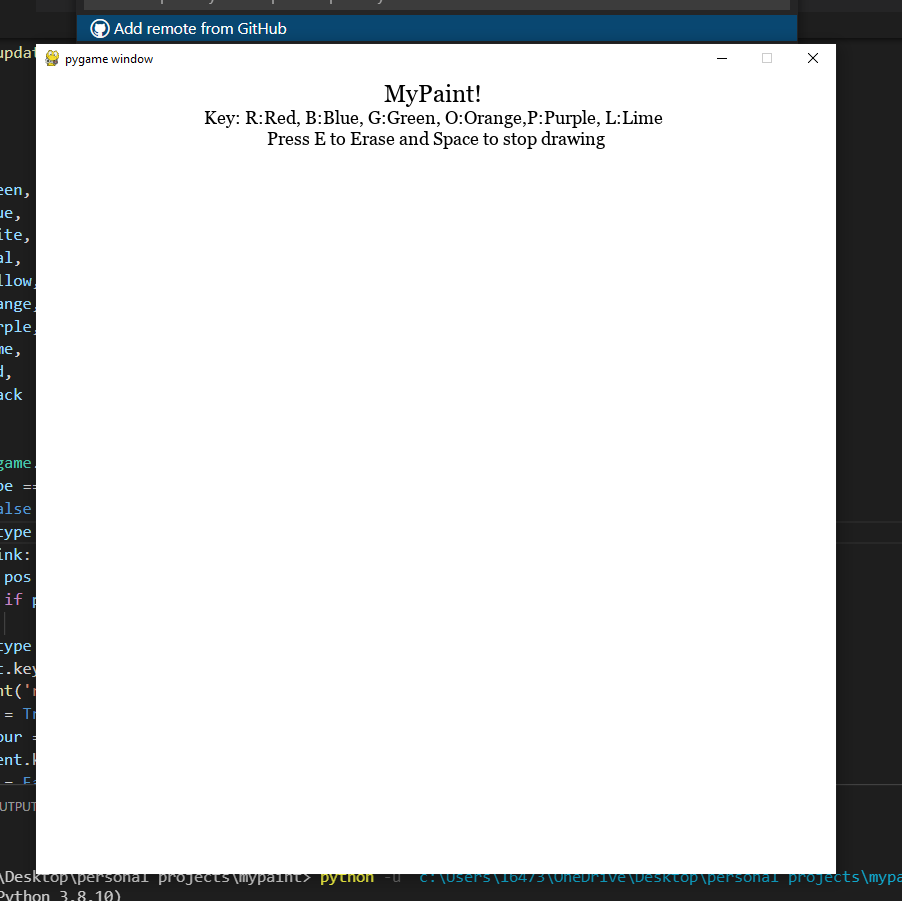Click the GitHub logo icon
Viewport: 902px width, 901px height.
[100, 29]
